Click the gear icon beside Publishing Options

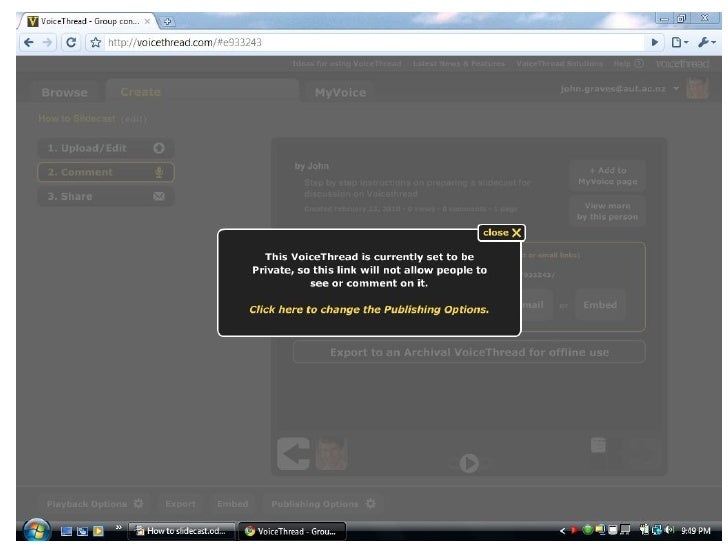[x=370, y=503]
